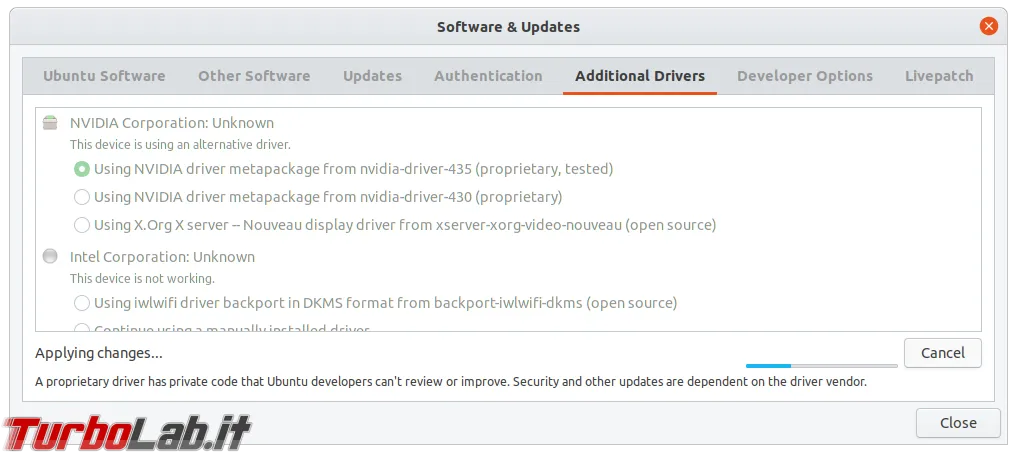Switch to the Ubuntu Software tab
Viewport: 1017px width, 454px height.
tap(104, 76)
